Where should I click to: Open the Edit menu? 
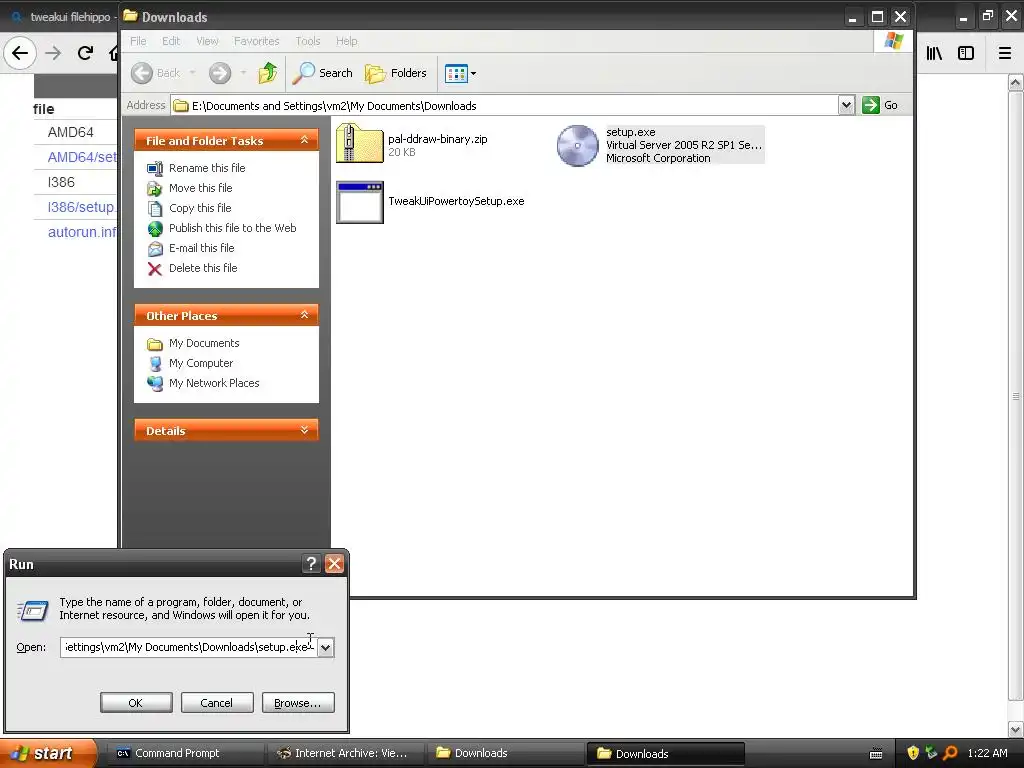point(171,41)
